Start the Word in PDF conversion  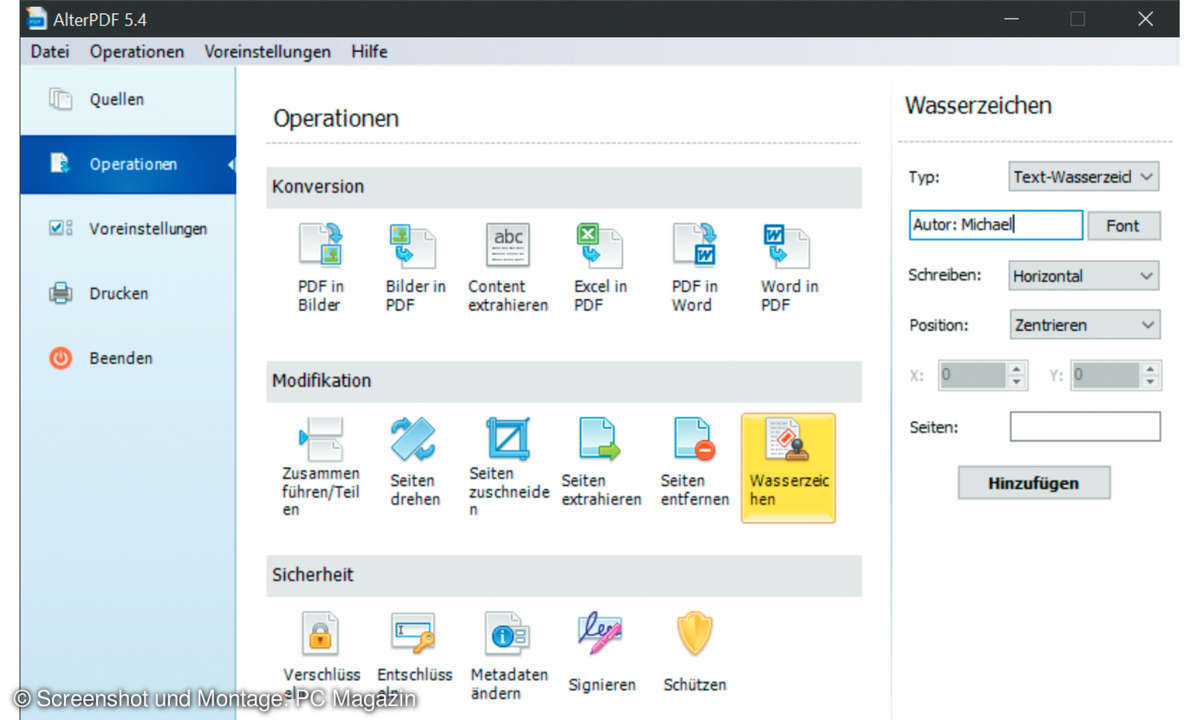click(788, 268)
